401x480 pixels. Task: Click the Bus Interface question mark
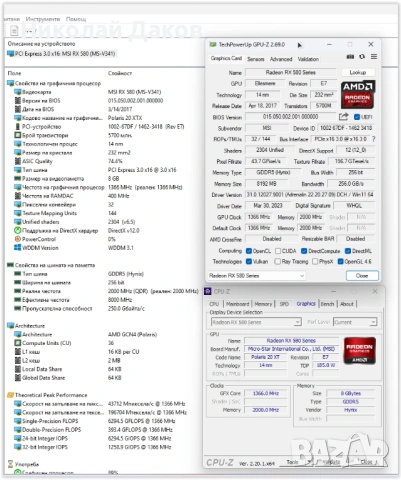tap(374, 139)
